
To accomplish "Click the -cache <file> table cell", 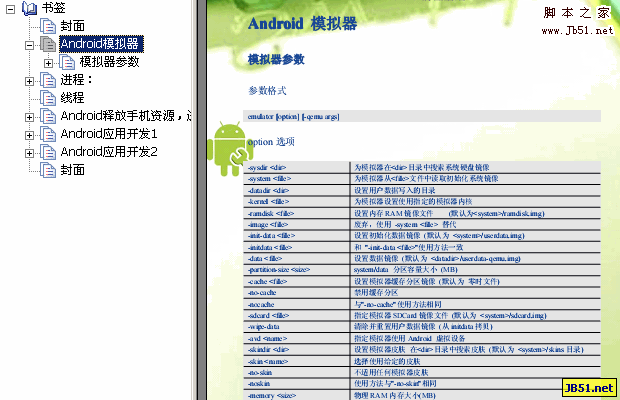I will (x=297, y=281).
